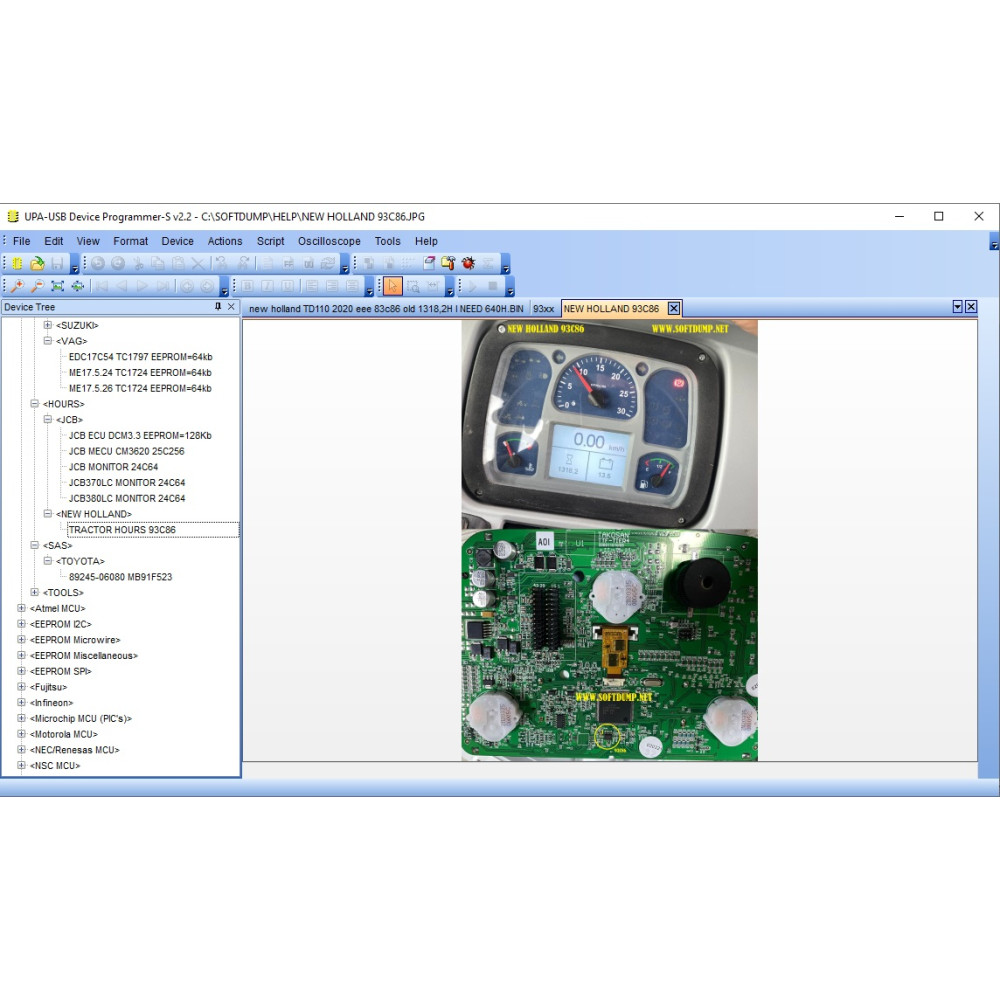This screenshot has width=1000, height=1000.
Task: Select the Microchip MCU (PIC's) entry
Action: tap(80, 718)
